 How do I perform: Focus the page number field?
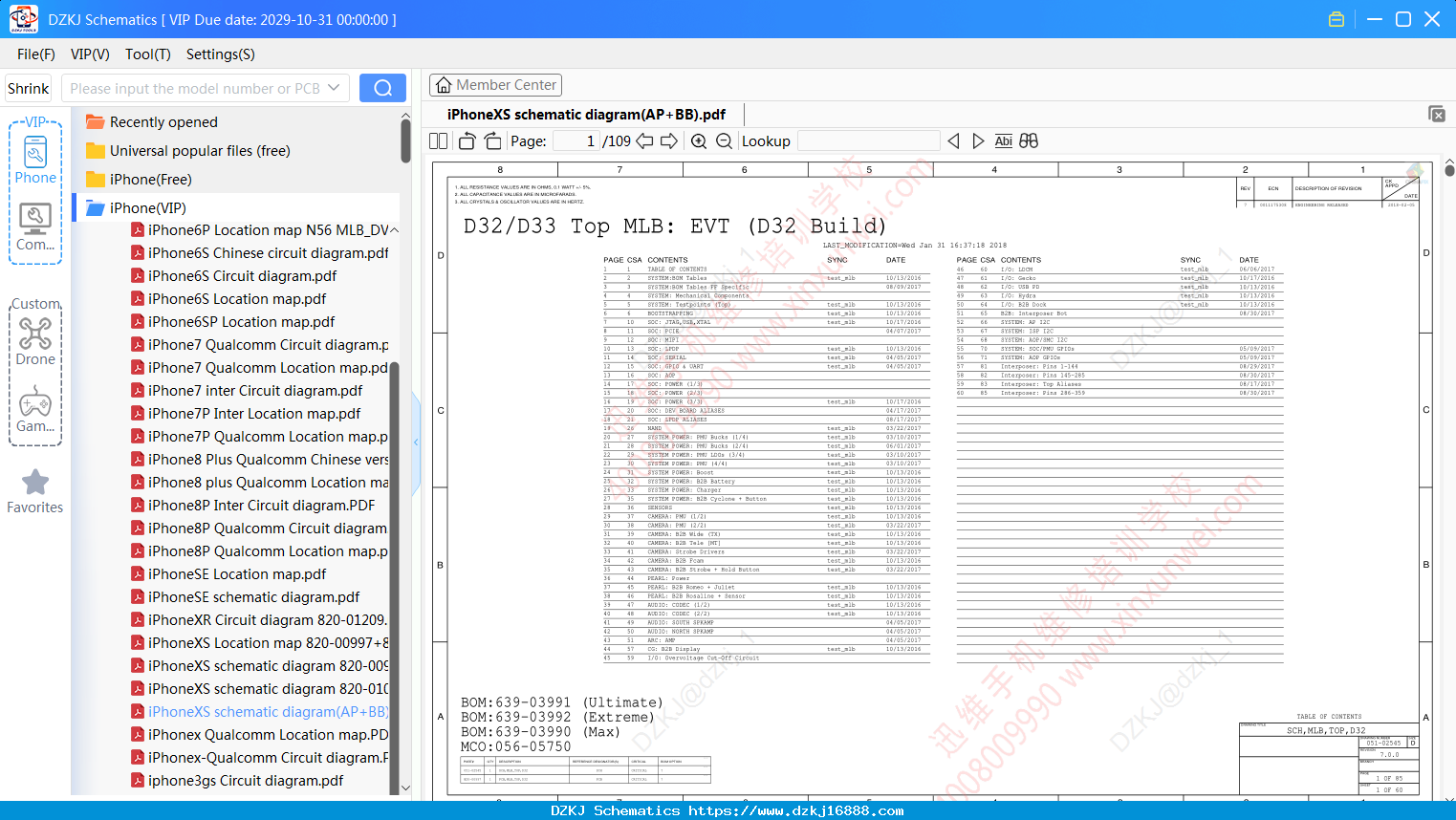[x=576, y=141]
